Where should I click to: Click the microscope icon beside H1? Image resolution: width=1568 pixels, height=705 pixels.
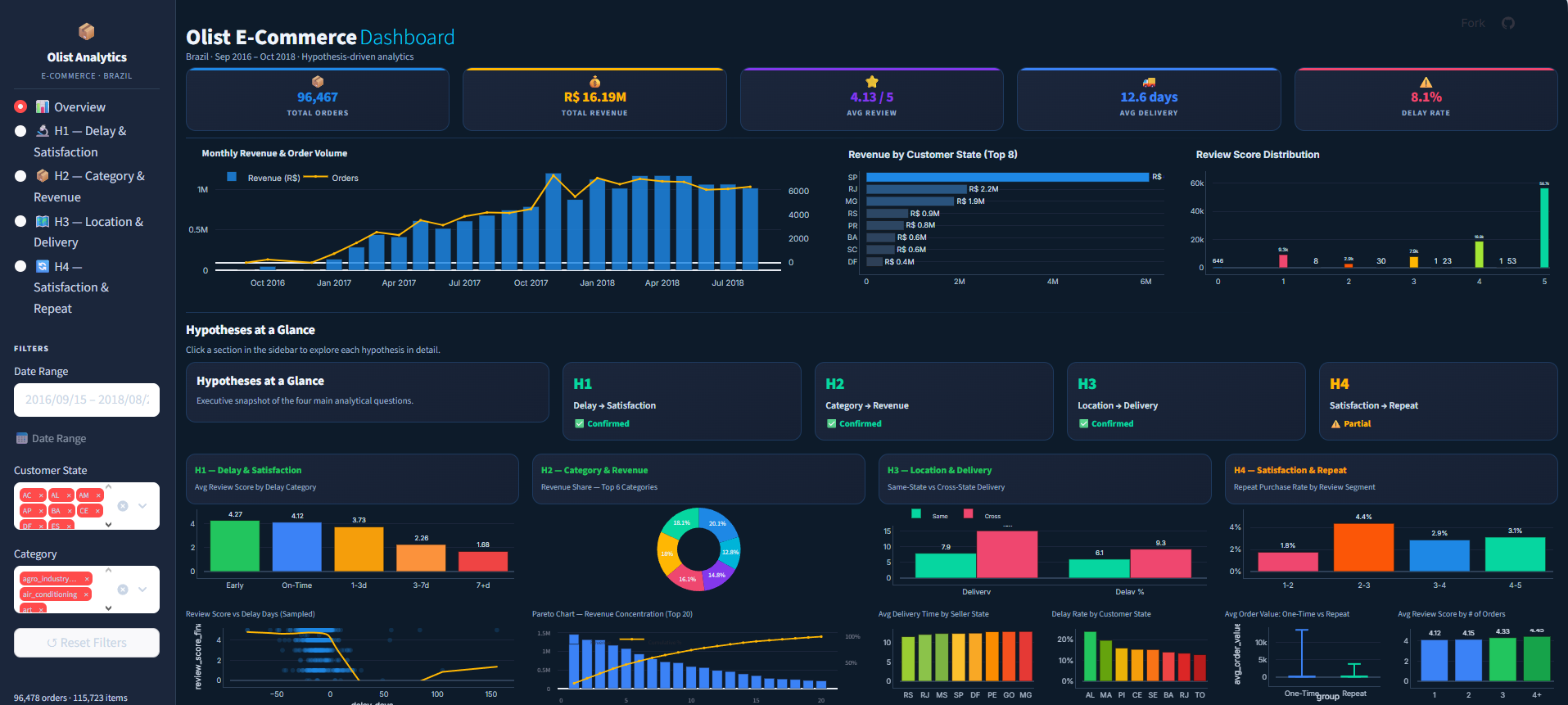tap(43, 131)
